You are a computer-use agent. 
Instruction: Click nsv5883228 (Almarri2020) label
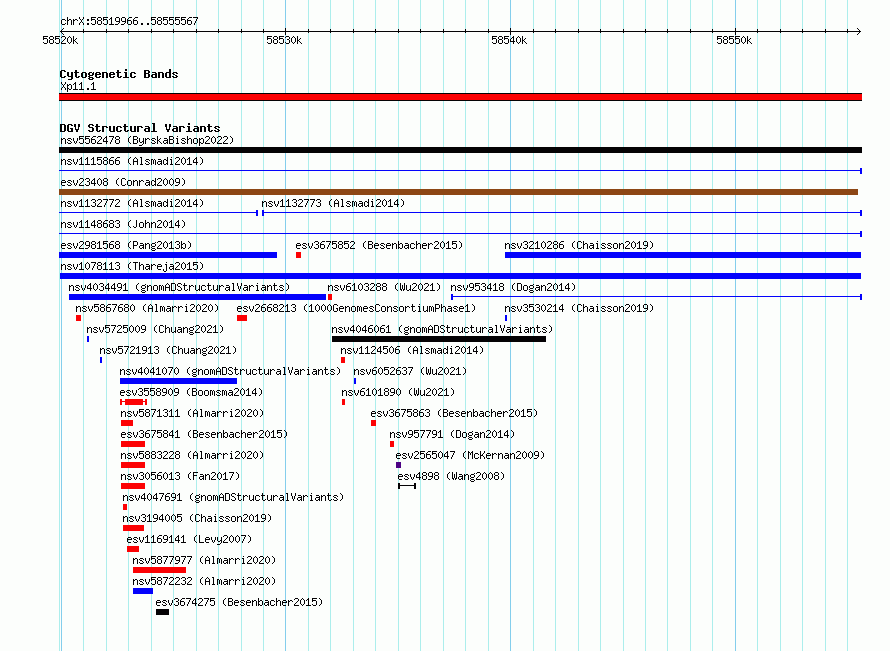[x=192, y=455]
